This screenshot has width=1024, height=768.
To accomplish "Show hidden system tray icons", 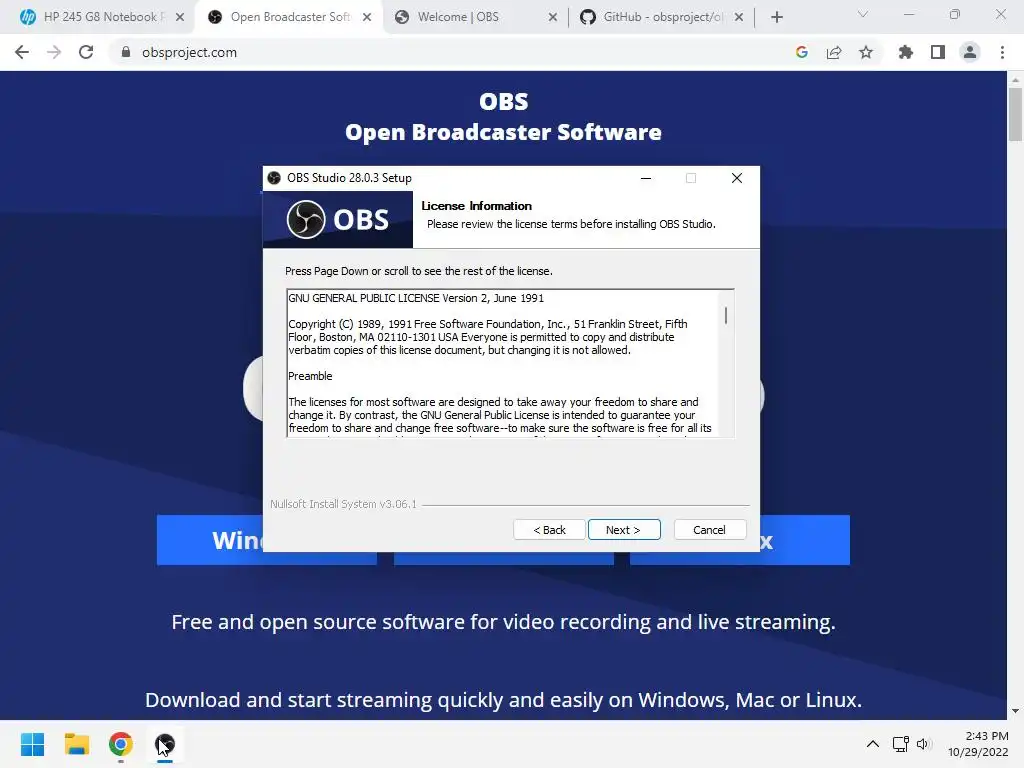I will tap(872, 744).
